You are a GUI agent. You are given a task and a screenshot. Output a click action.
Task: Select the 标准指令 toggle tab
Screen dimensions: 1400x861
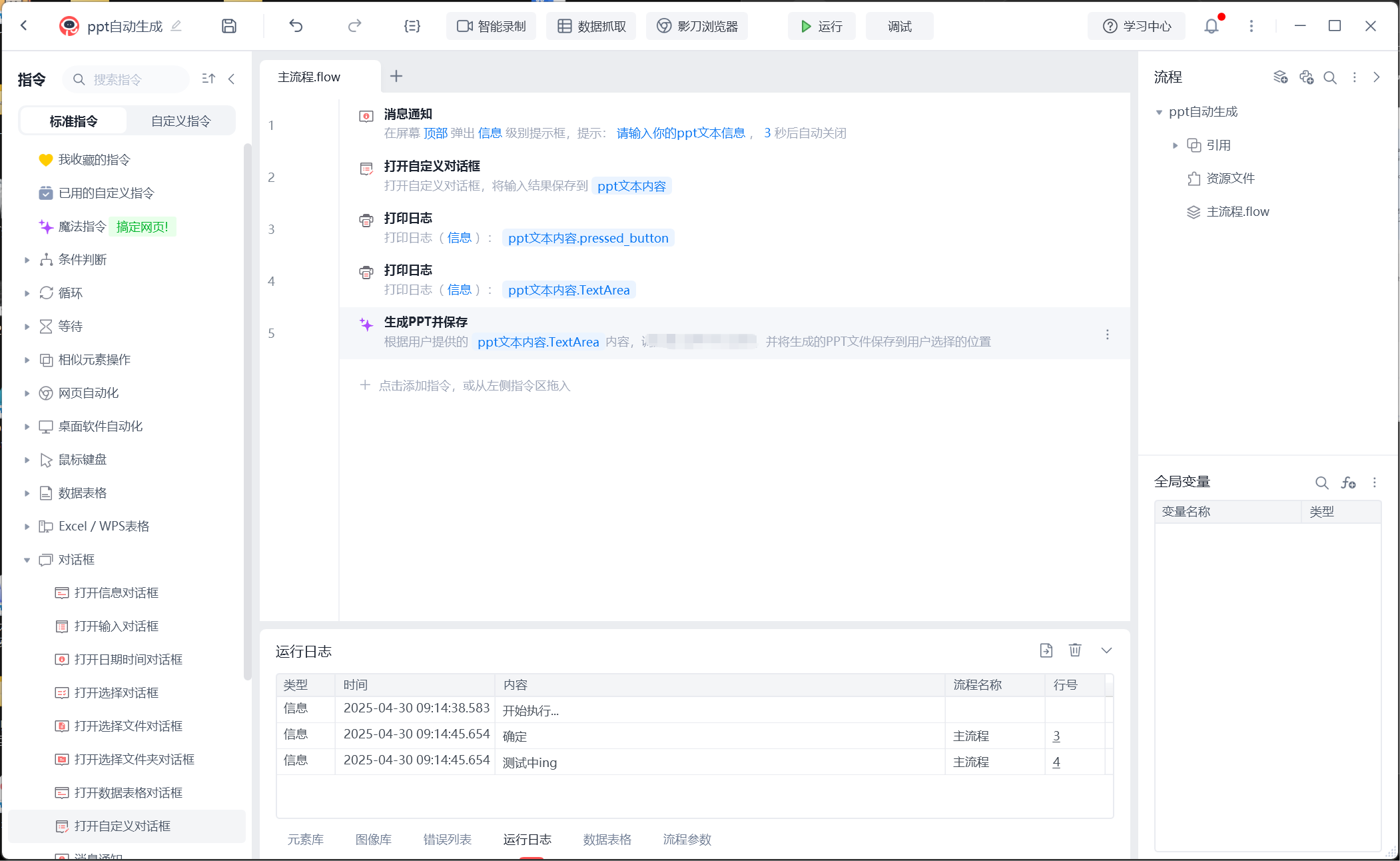(73, 121)
